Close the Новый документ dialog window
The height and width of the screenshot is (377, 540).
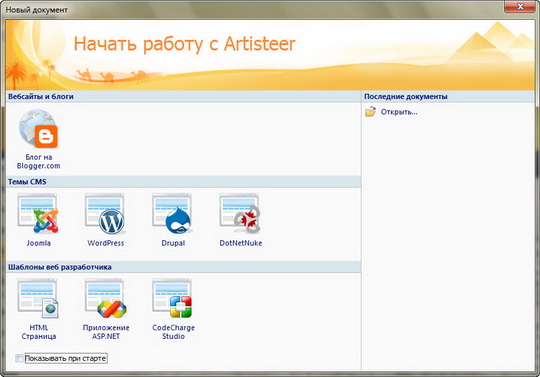click(x=520, y=7)
